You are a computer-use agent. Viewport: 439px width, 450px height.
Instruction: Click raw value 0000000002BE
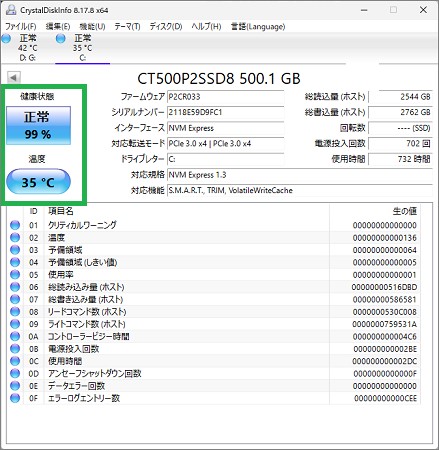coord(385,349)
